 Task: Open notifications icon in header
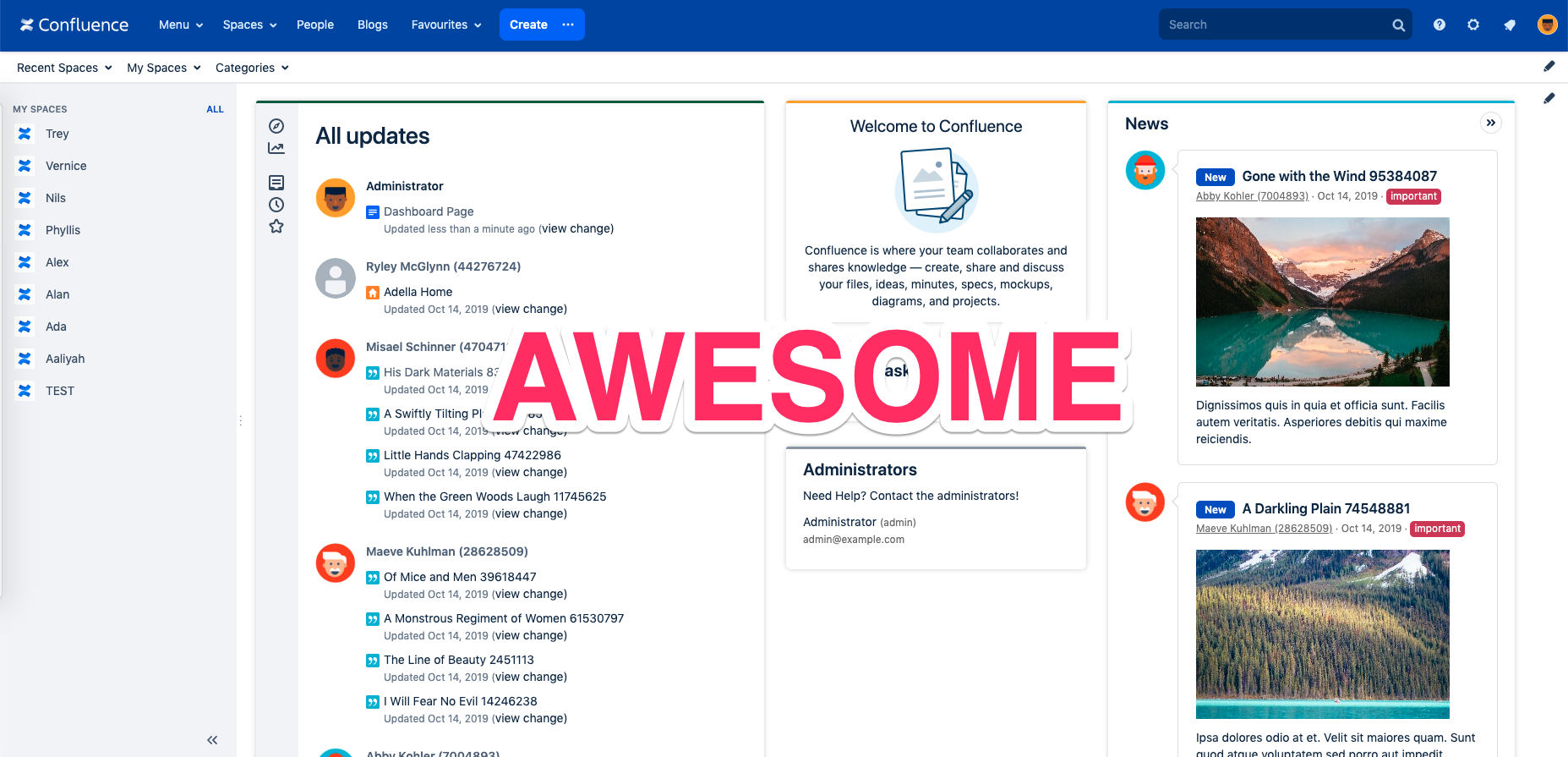point(1510,25)
